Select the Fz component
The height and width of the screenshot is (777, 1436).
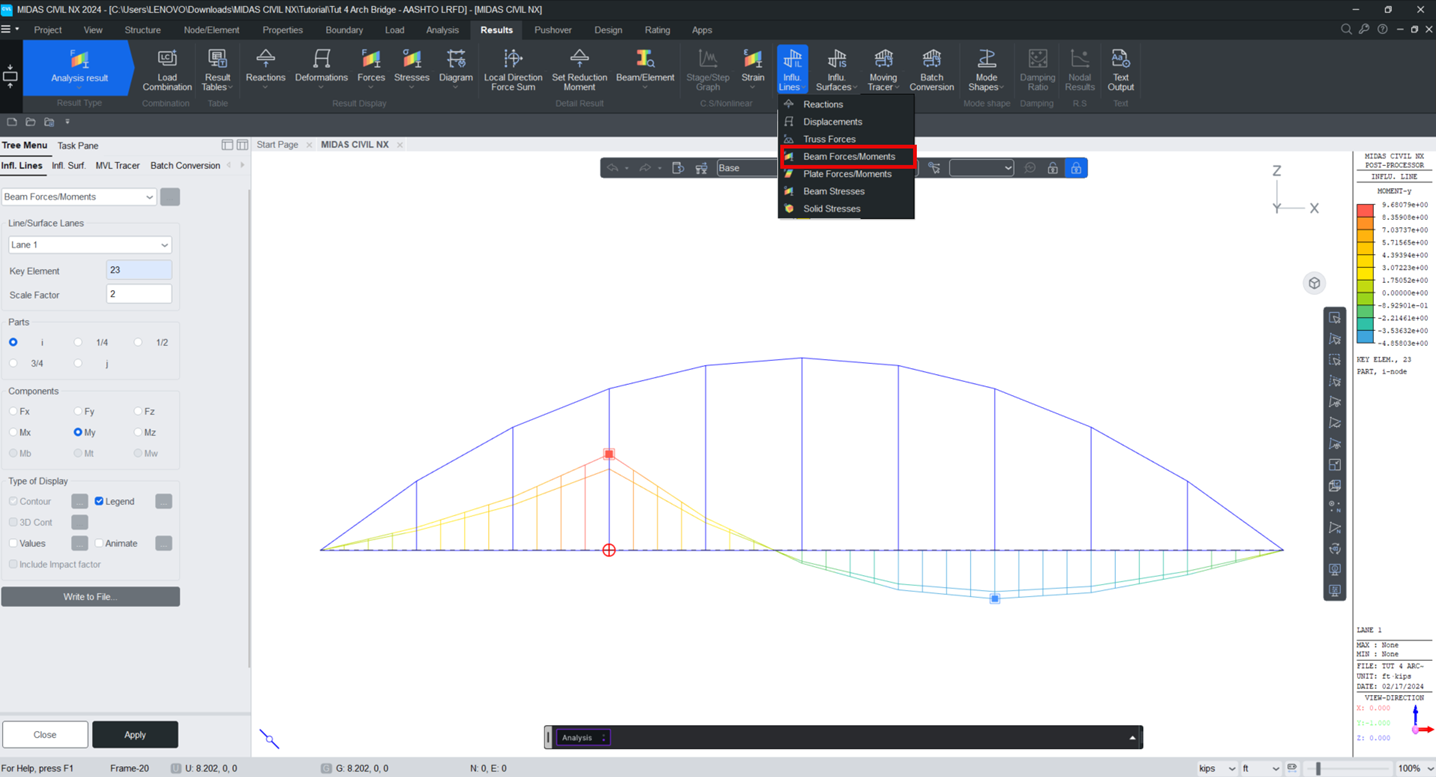[x=138, y=411]
